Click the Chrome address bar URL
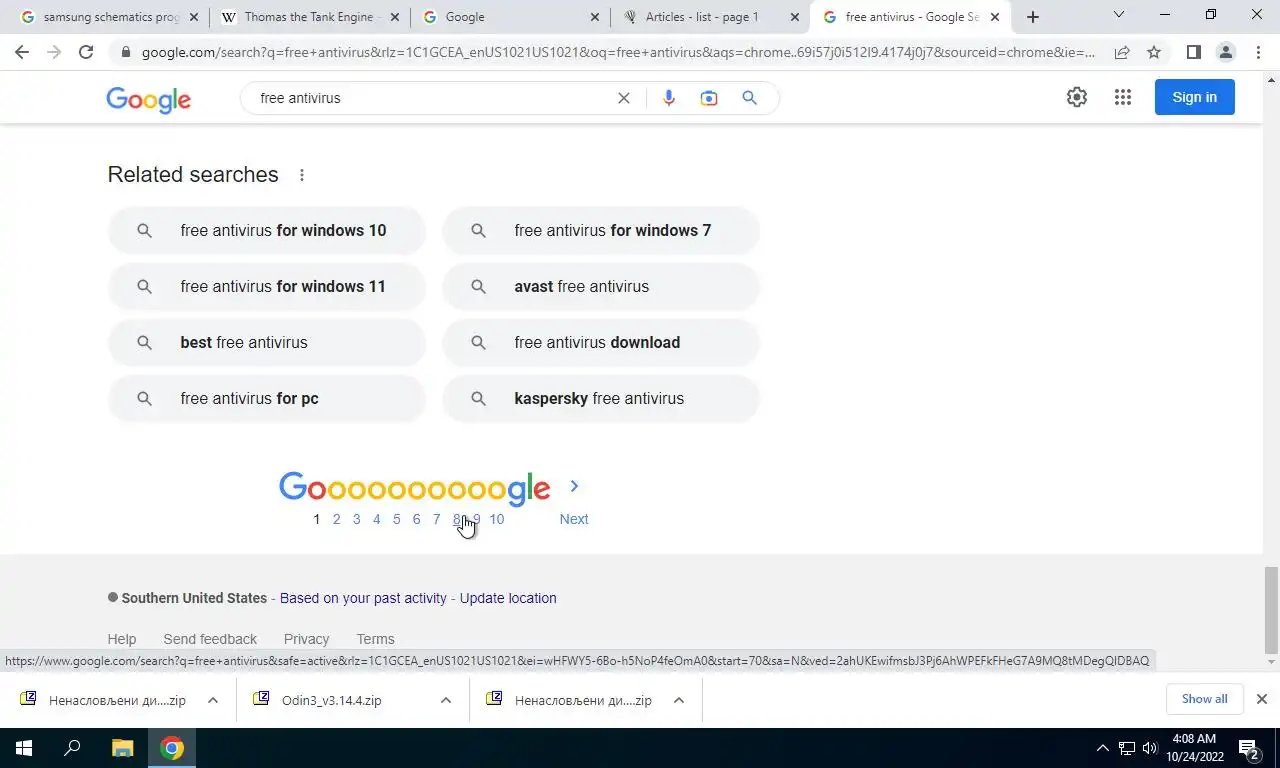 tap(618, 52)
